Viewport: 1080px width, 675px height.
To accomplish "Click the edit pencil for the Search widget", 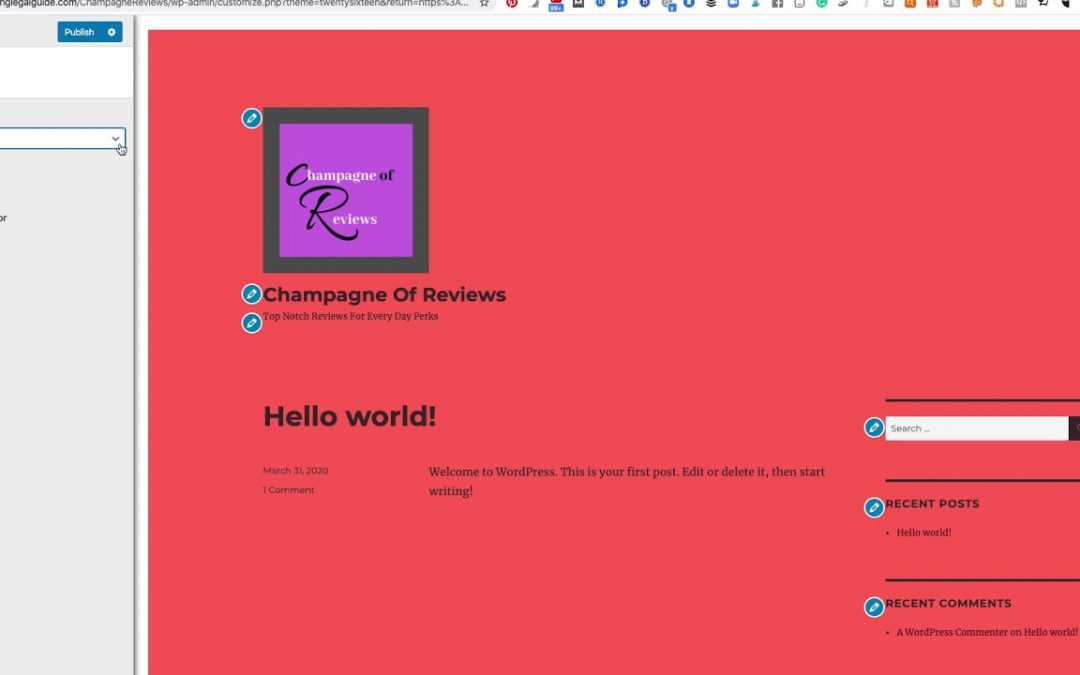I will point(874,428).
